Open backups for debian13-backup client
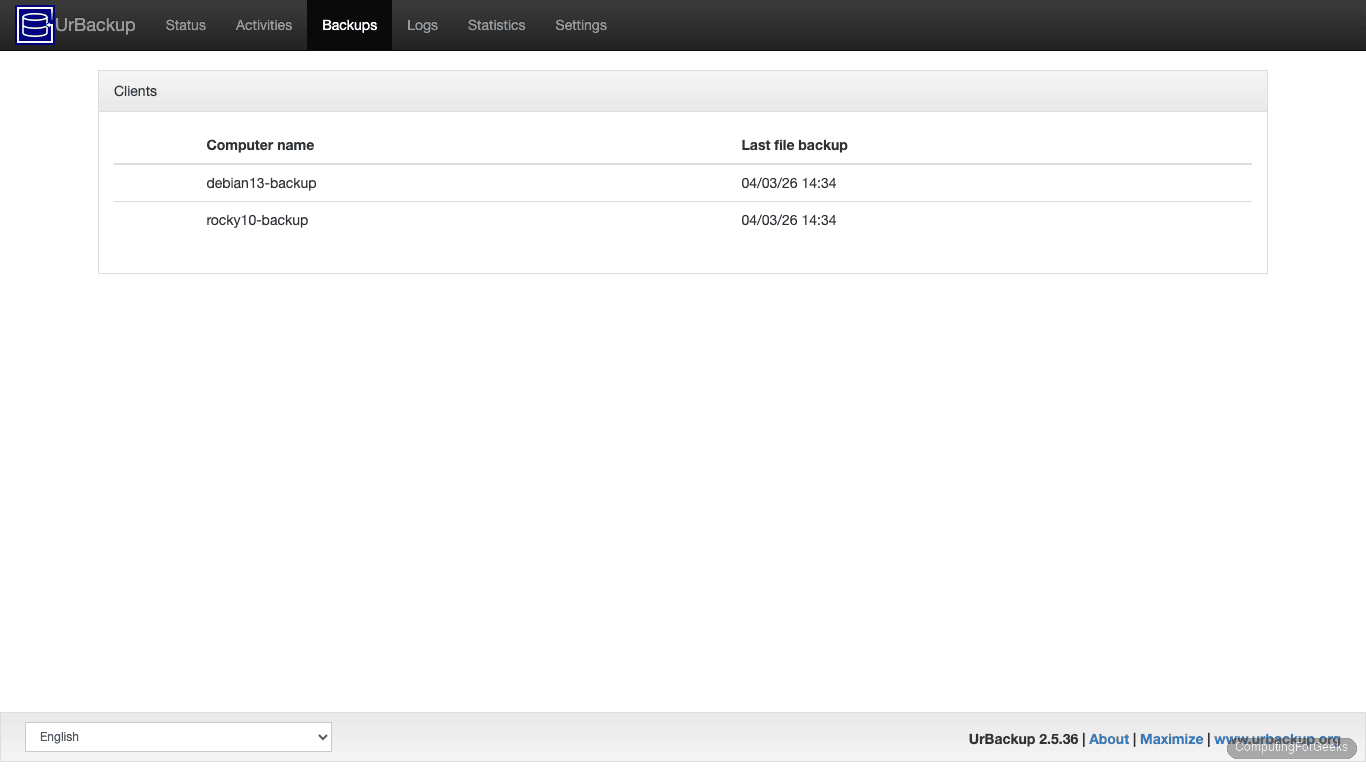This screenshot has width=1366, height=768. 261,183
